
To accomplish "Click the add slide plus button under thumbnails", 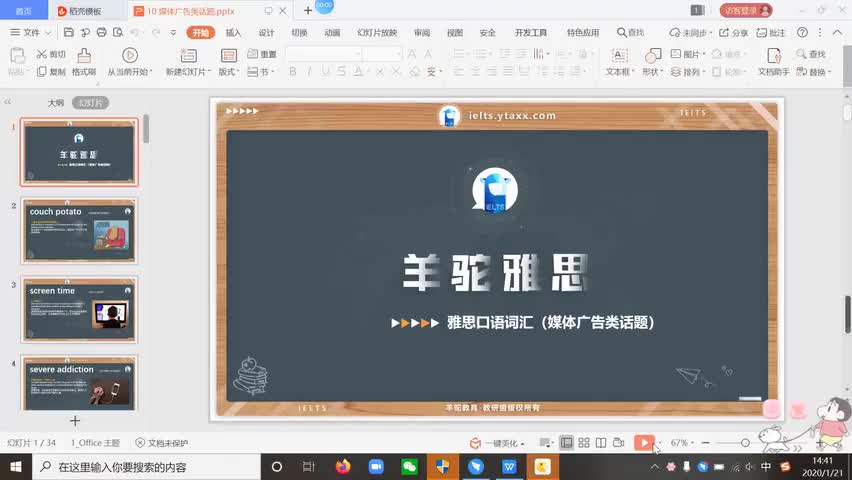I will (75, 420).
